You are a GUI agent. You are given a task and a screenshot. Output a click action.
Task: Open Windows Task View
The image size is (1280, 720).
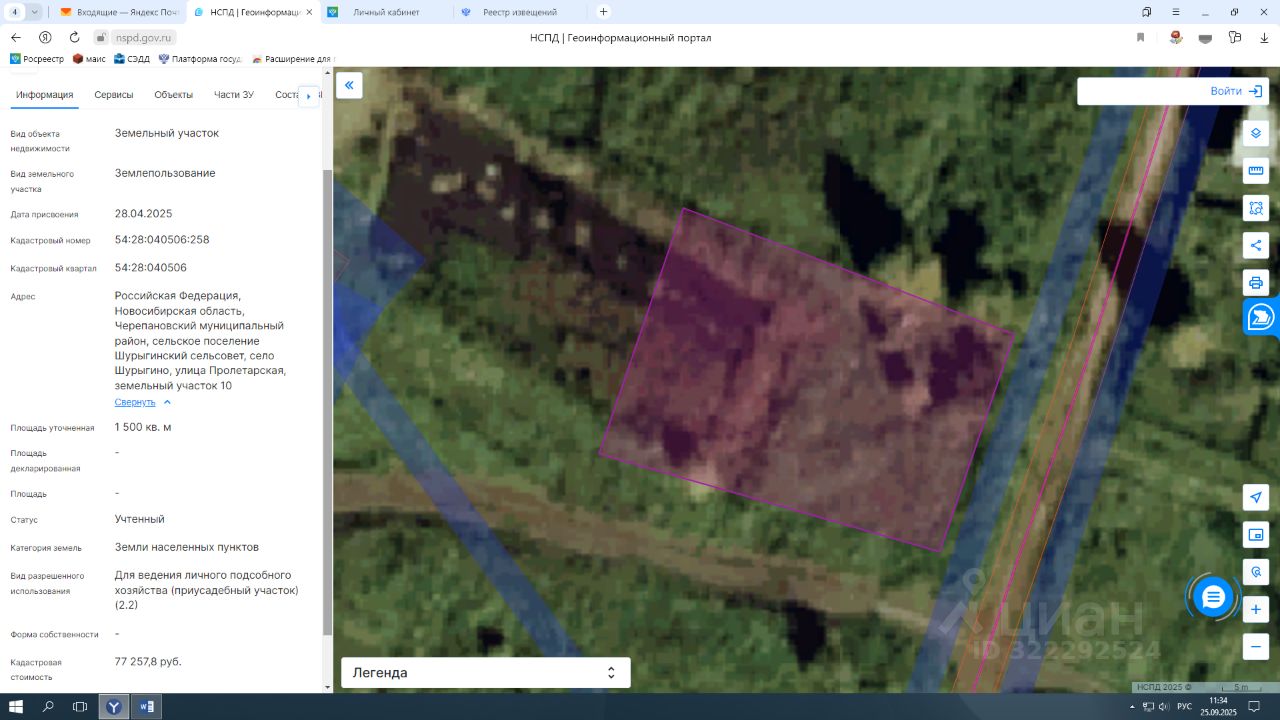80,707
